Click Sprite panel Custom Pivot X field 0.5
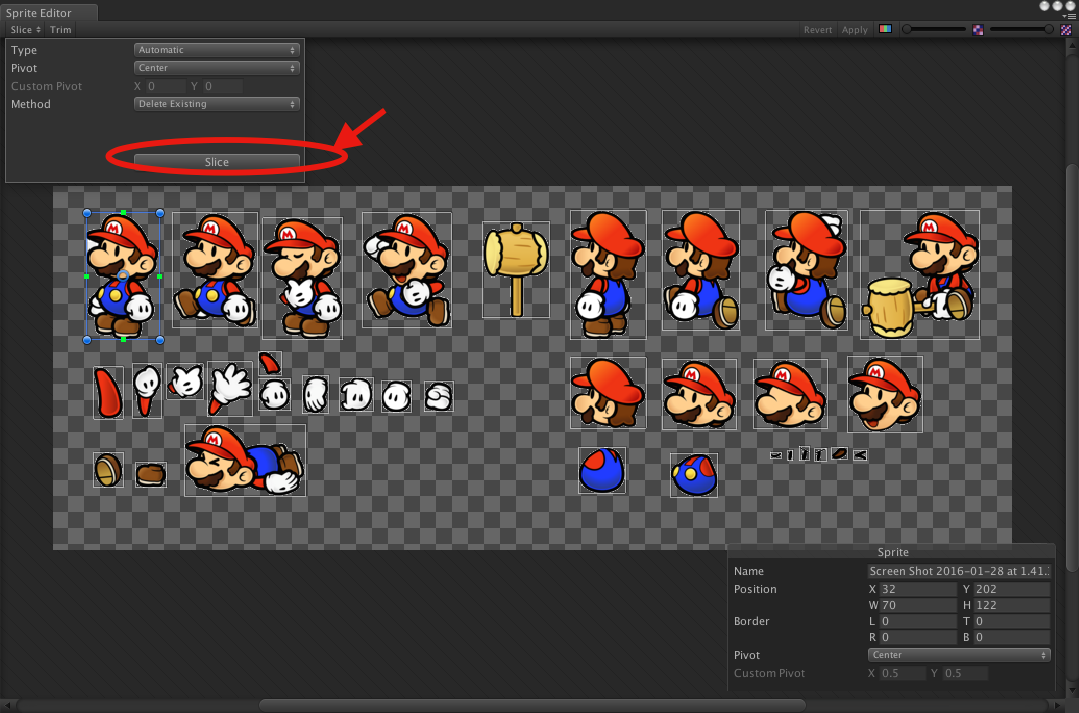The width and height of the screenshot is (1079, 713). (902, 673)
